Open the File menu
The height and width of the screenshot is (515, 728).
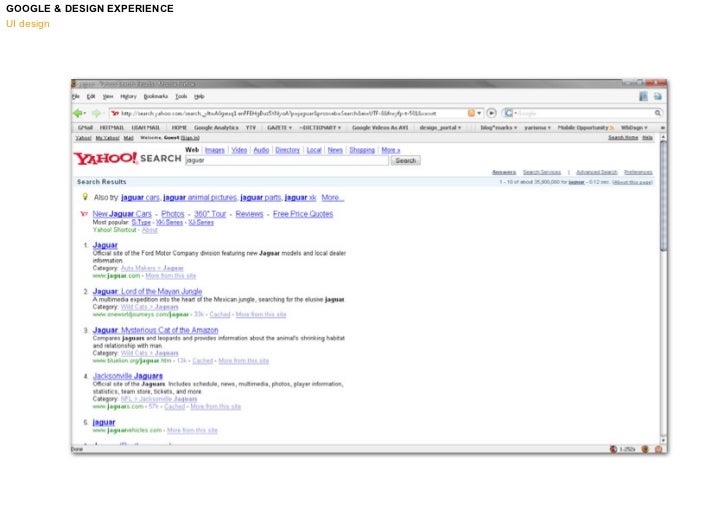click(76, 97)
